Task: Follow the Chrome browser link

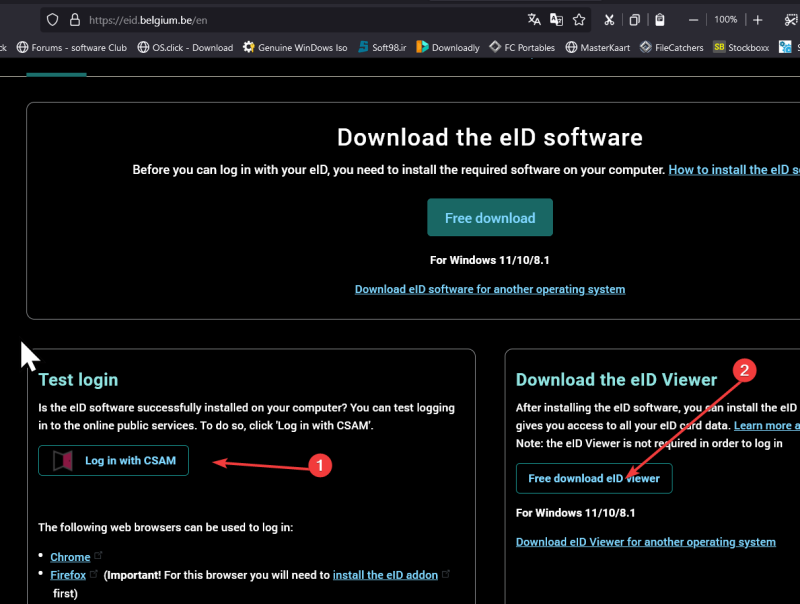Action: 70,556
